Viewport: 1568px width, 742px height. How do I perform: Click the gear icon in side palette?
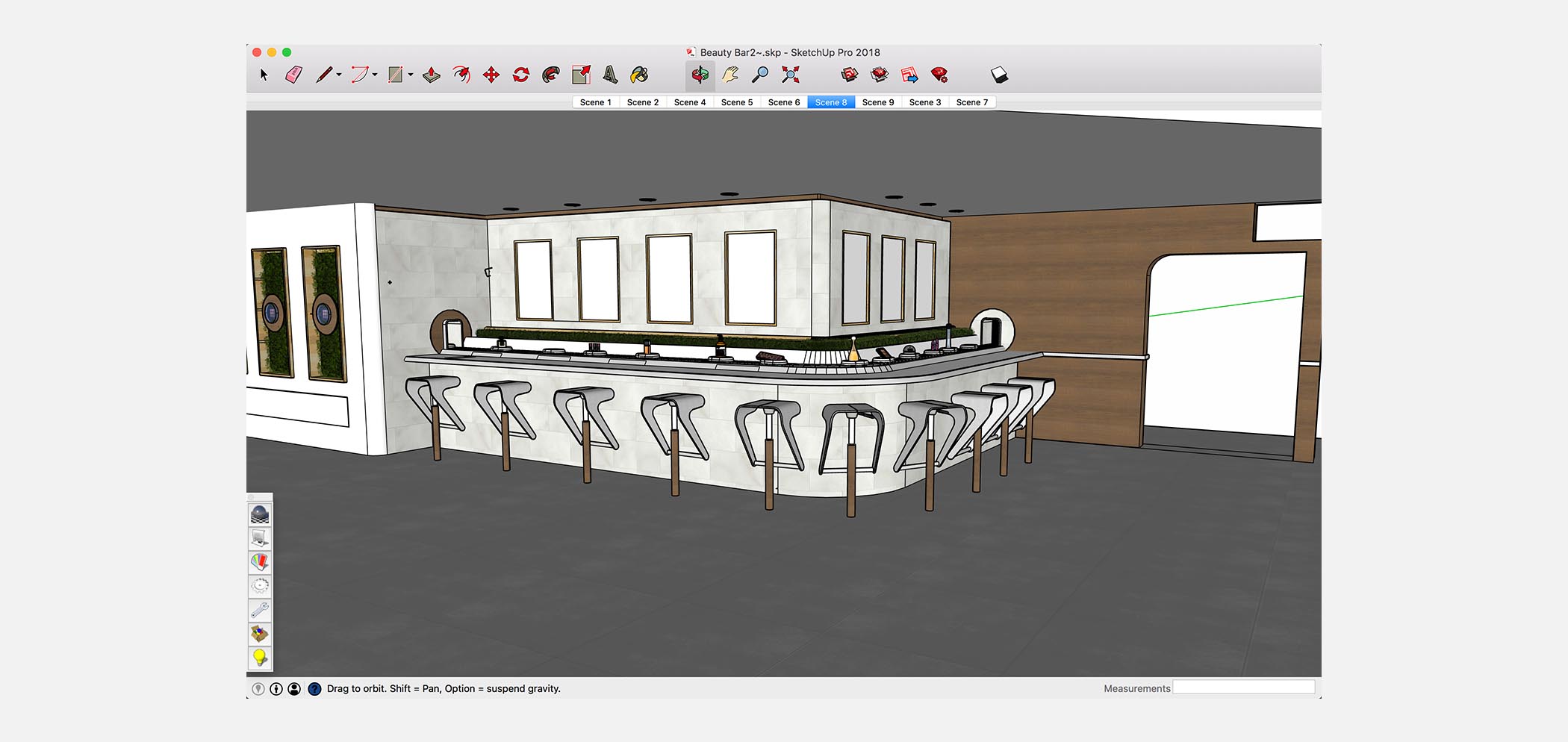pos(260,586)
